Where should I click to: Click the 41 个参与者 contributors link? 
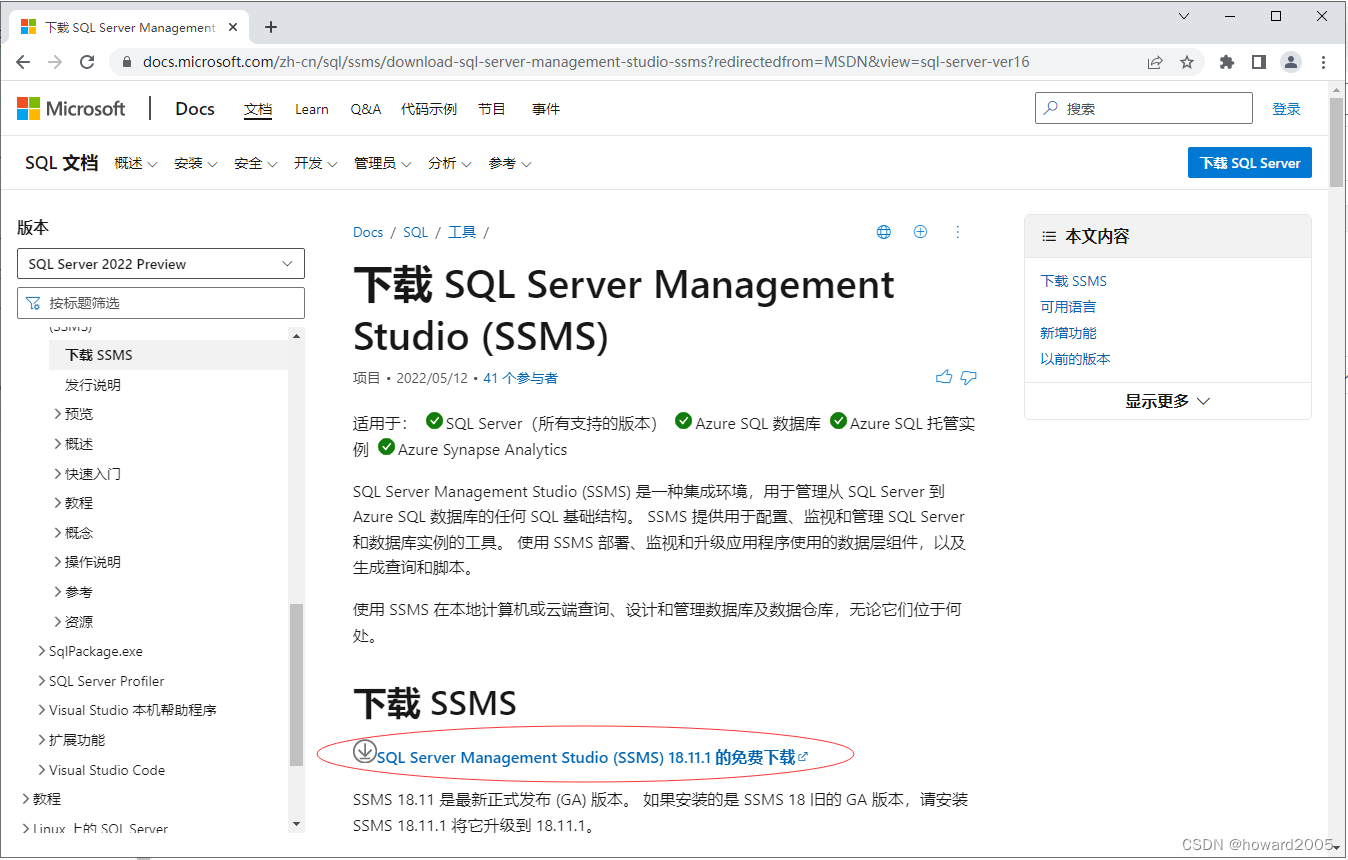click(x=520, y=378)
